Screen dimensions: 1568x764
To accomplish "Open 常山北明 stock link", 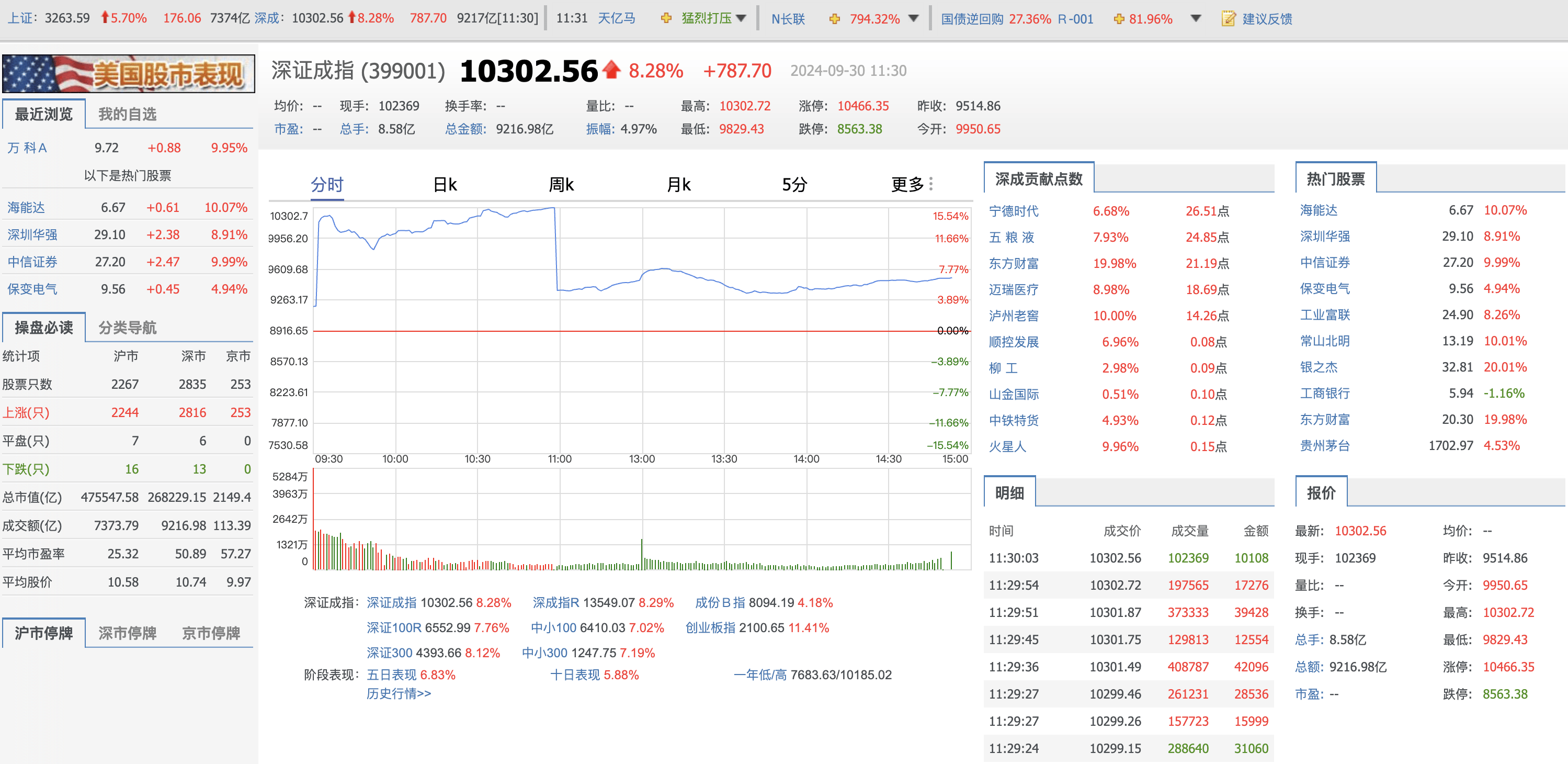I will click(x=1325, y=341).
